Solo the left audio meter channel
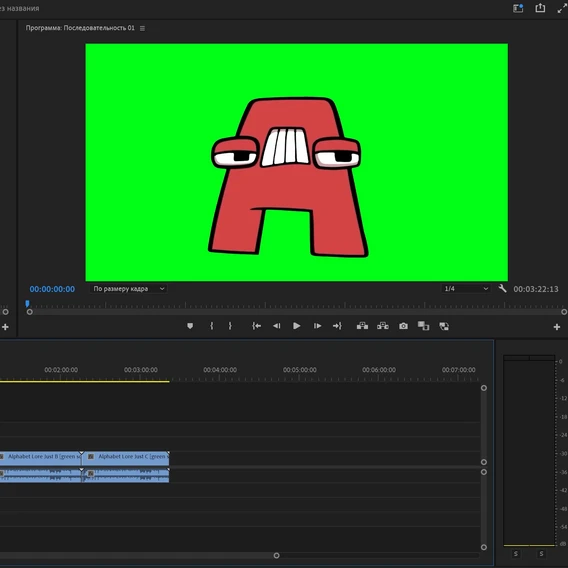568x568 pixels. point(516,554)
